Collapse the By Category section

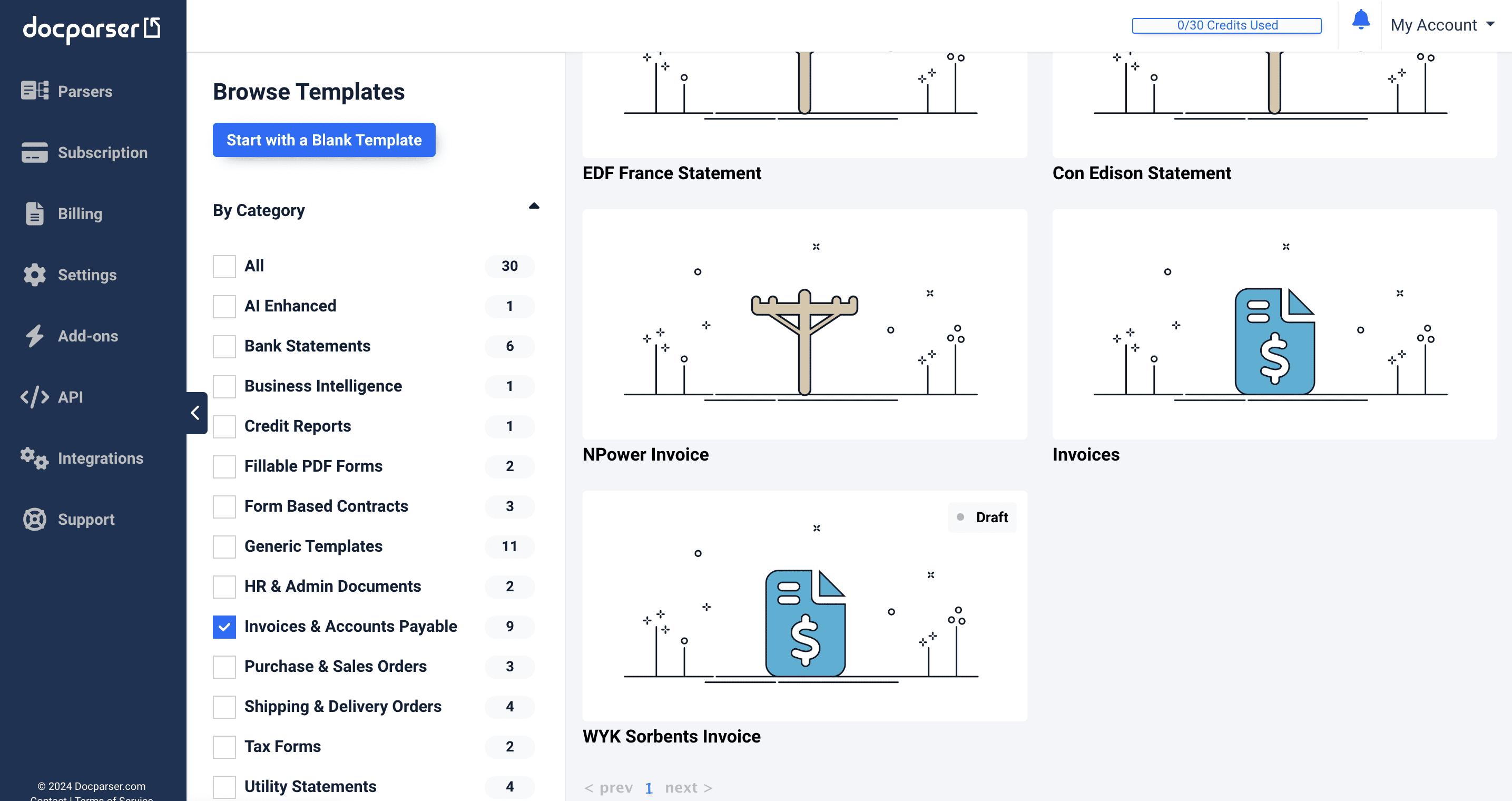pos(534,206)
